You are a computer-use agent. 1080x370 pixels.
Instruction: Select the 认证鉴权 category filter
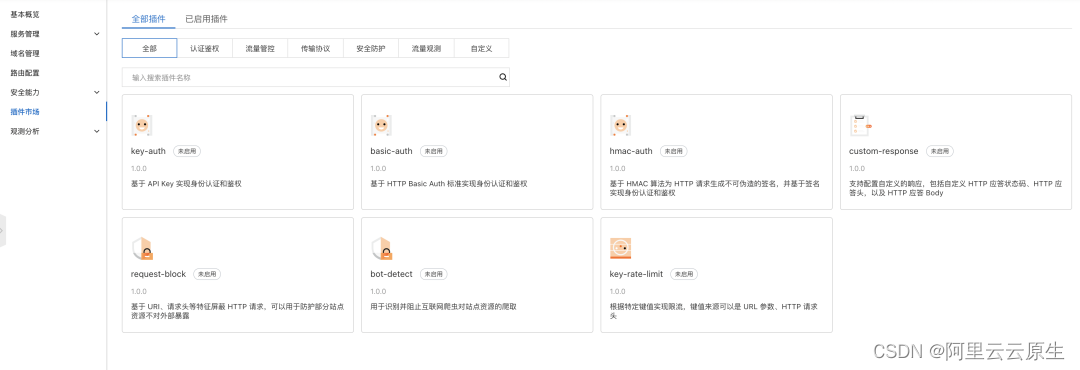(x=205, y=48)
